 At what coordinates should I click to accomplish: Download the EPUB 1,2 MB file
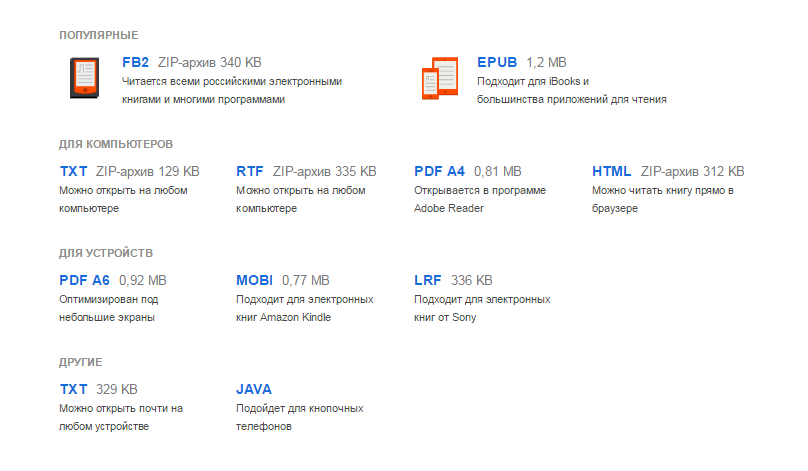[498, 62]
